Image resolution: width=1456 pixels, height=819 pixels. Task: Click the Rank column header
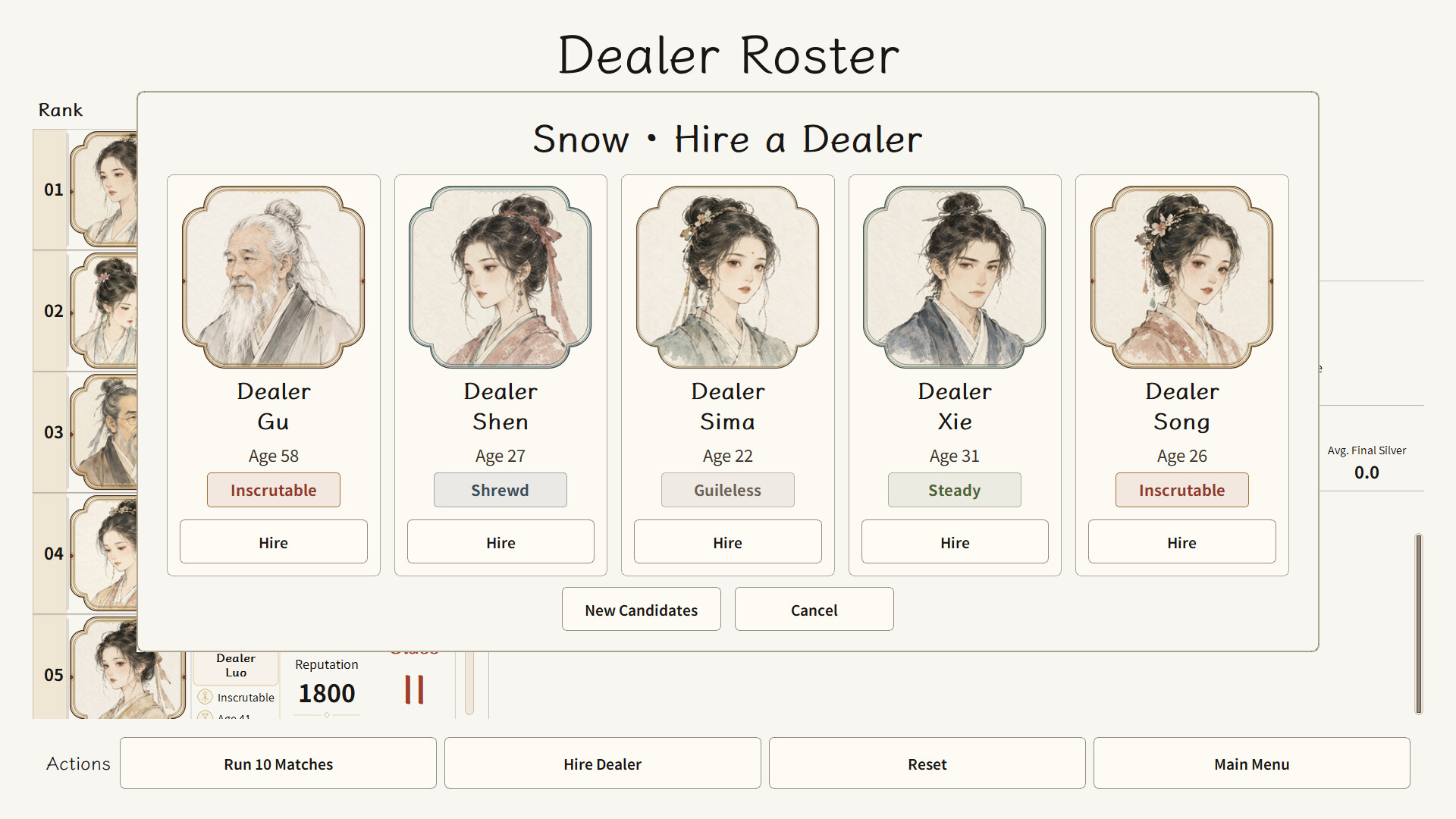coord(61,110)
